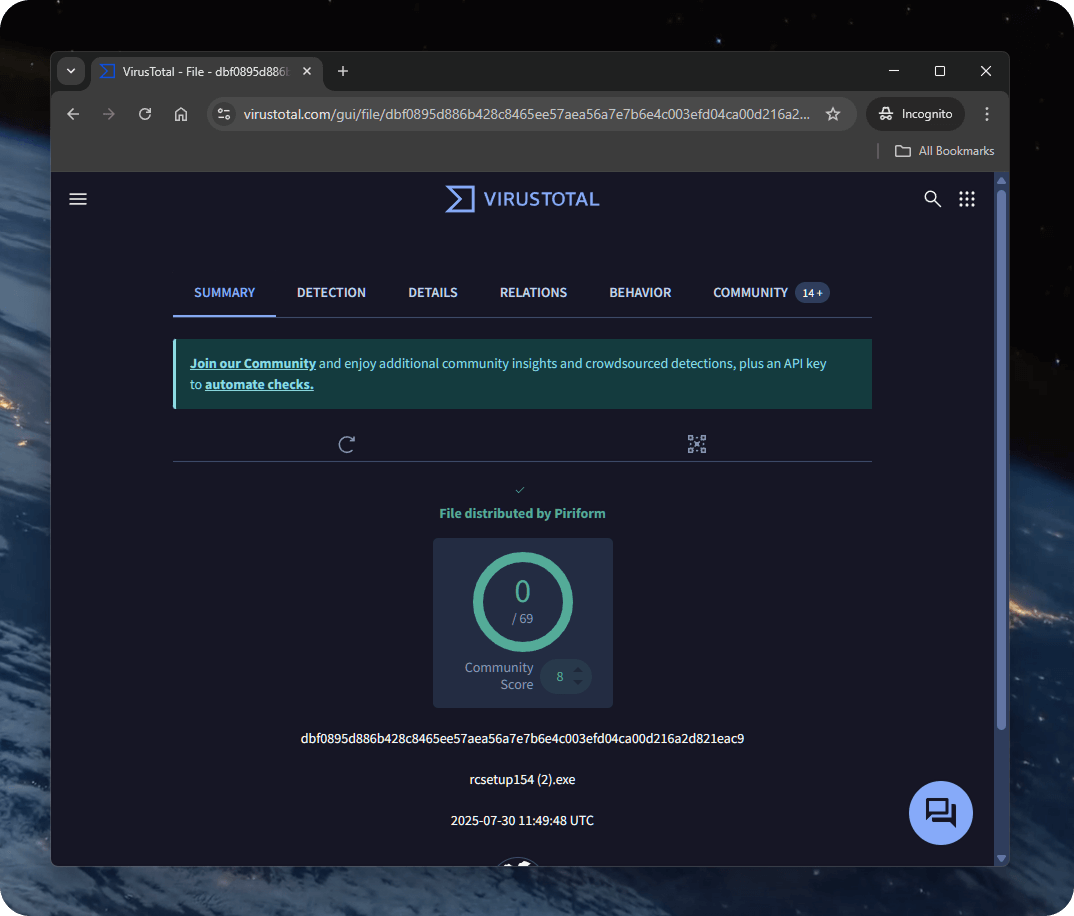Click the forward navigation arrow
The image size is (1074, 916).
[109, 114]
